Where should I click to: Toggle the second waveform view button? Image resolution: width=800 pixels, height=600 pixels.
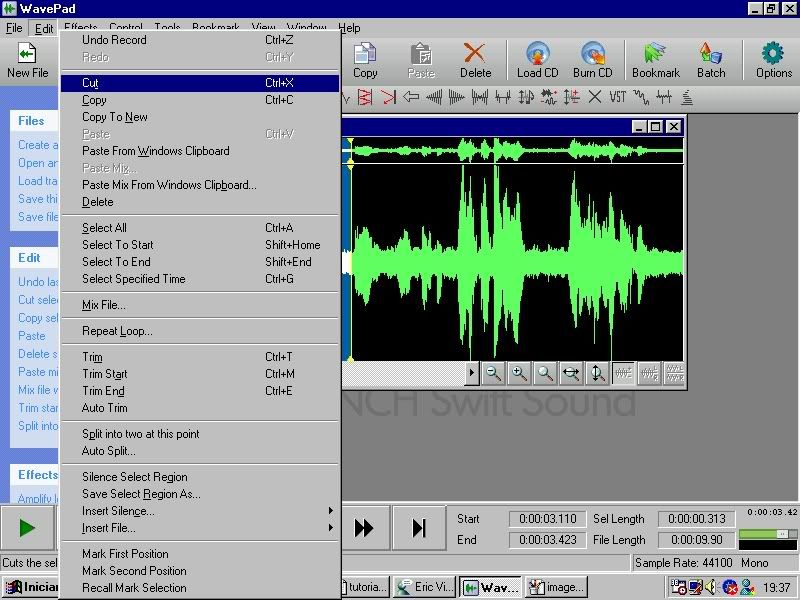tap(649, 374)
